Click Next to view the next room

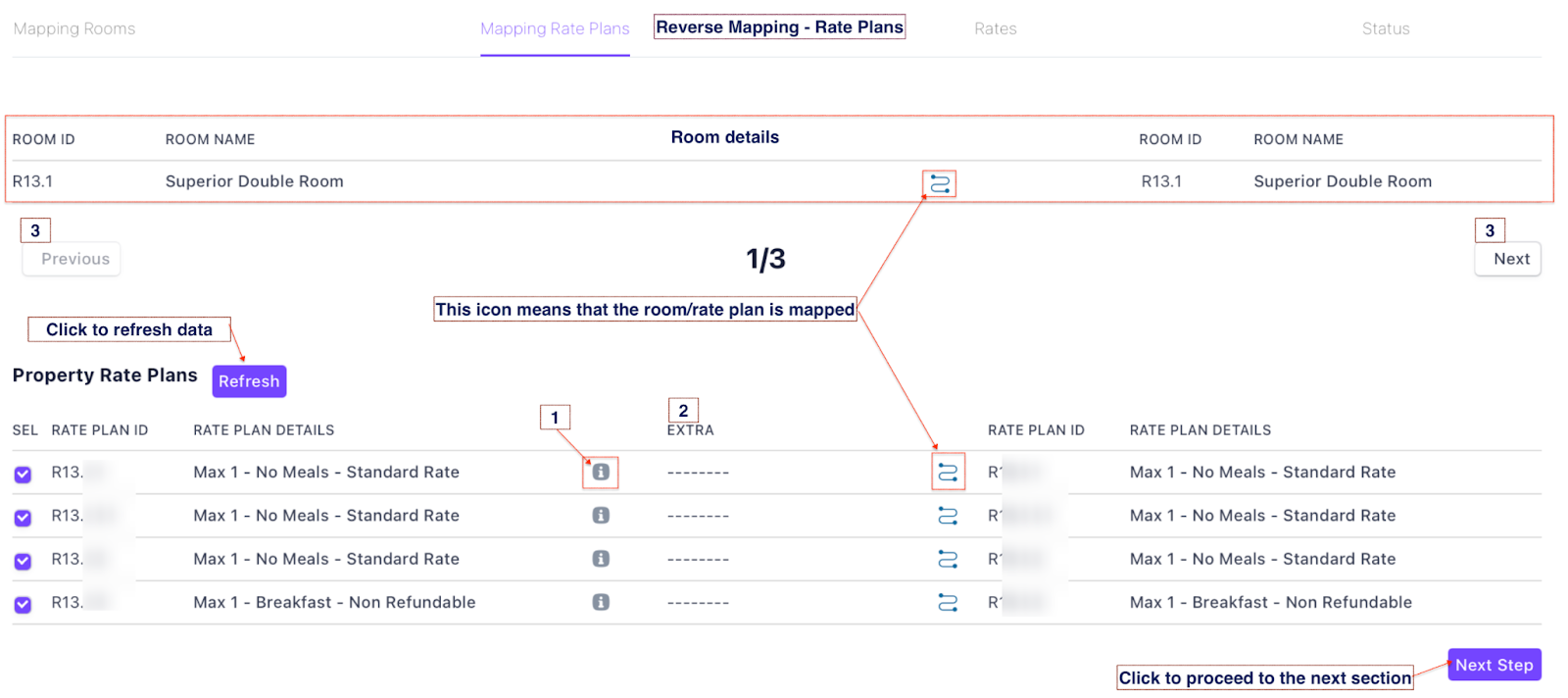click(1510, 259)
